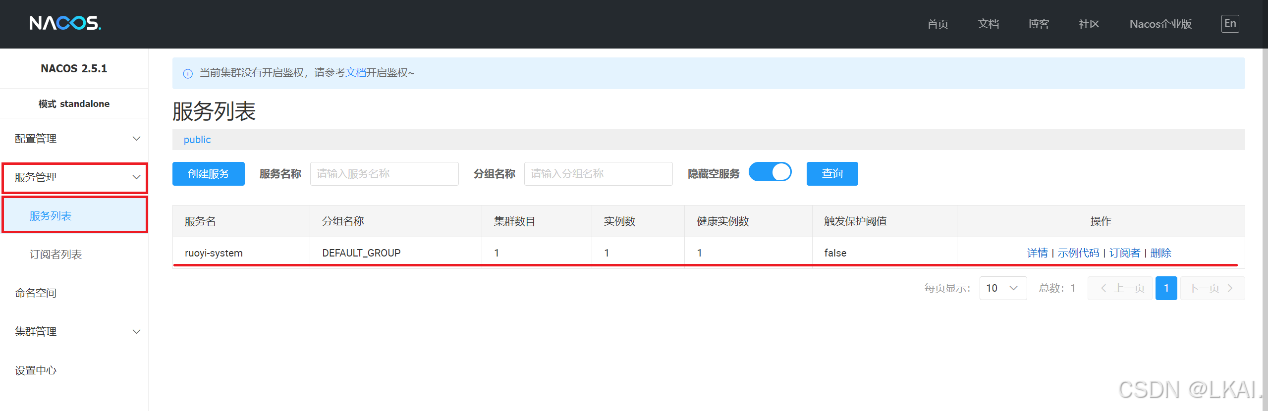Click 删除 for ruoyi-system

click(1160, 253)
